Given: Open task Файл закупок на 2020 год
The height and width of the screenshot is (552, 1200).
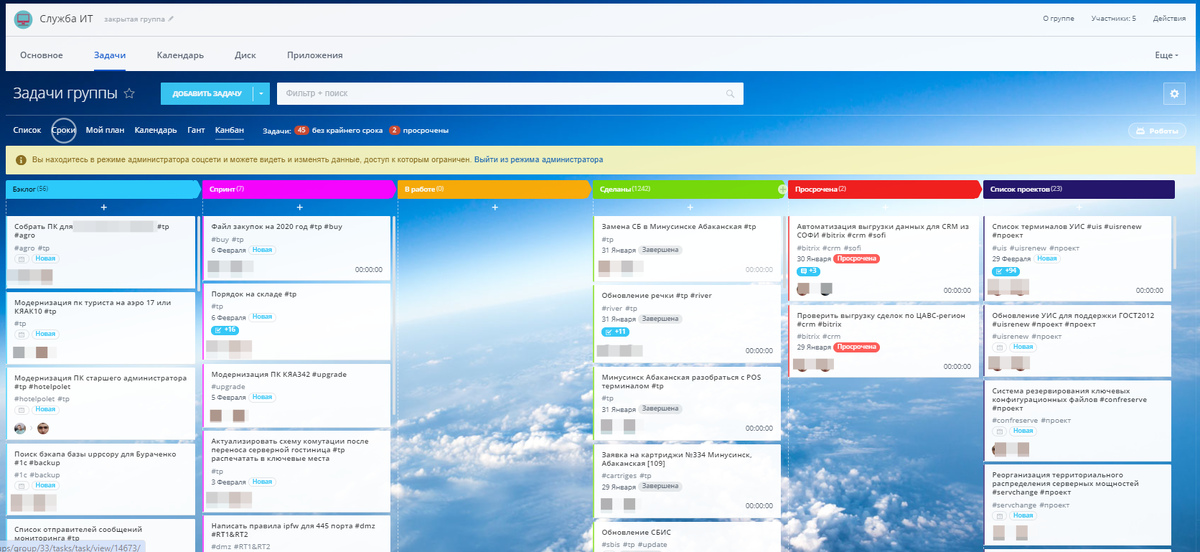Looking at the screenshot, I should (276, 227).
